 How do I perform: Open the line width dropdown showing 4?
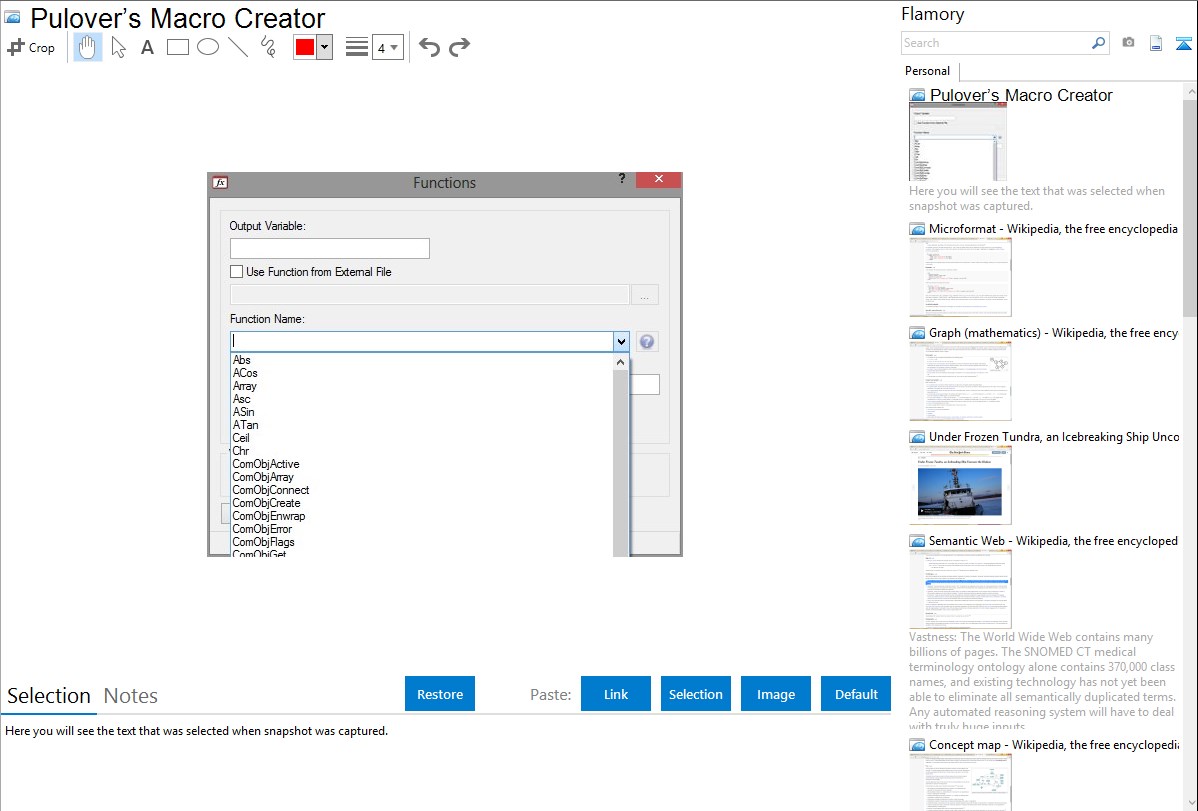(387, 47)
